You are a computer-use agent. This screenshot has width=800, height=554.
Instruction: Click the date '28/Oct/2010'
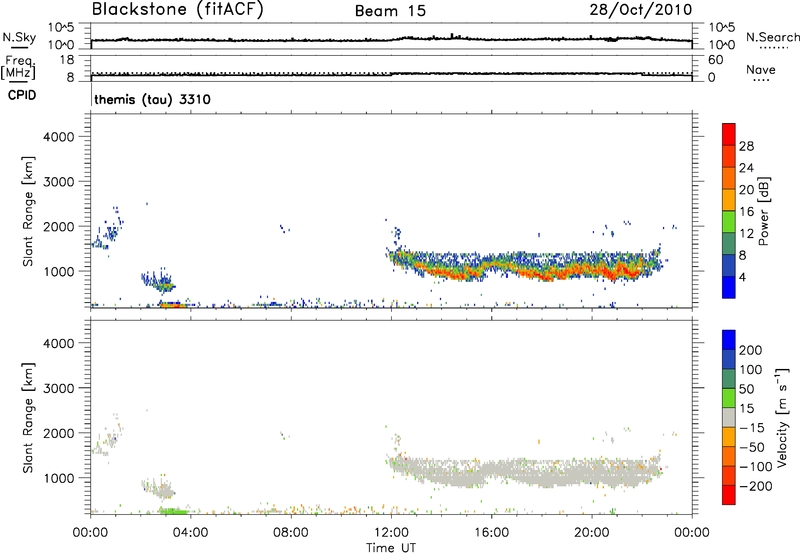coord(641,10)
